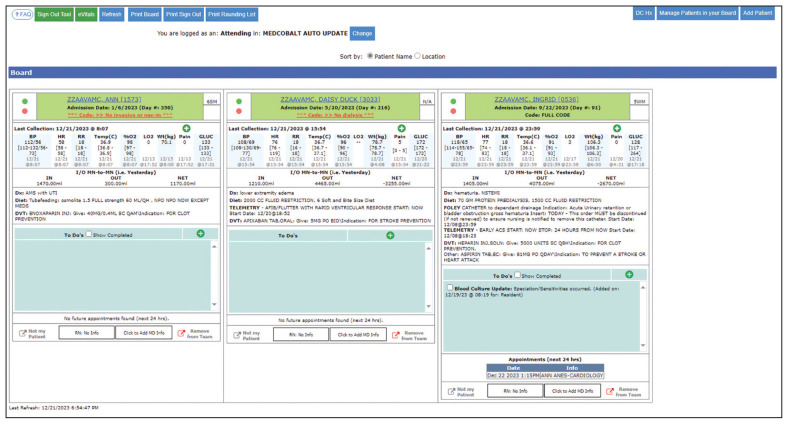Screen dimensions: 788x424
Task: Add vitals with plus icon on Ann's card
Action: (186, 129)
